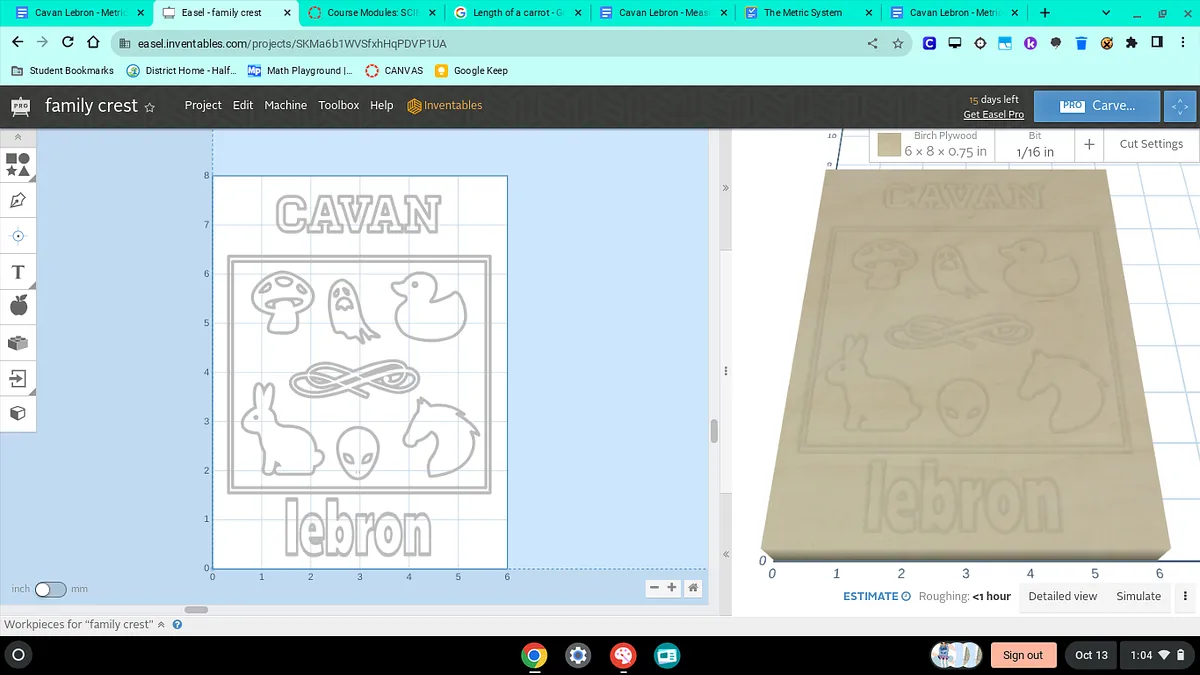Viewport: 1200px width, 675px height.
Task: Select the Pen drawing tool
Action: [18, 200]
